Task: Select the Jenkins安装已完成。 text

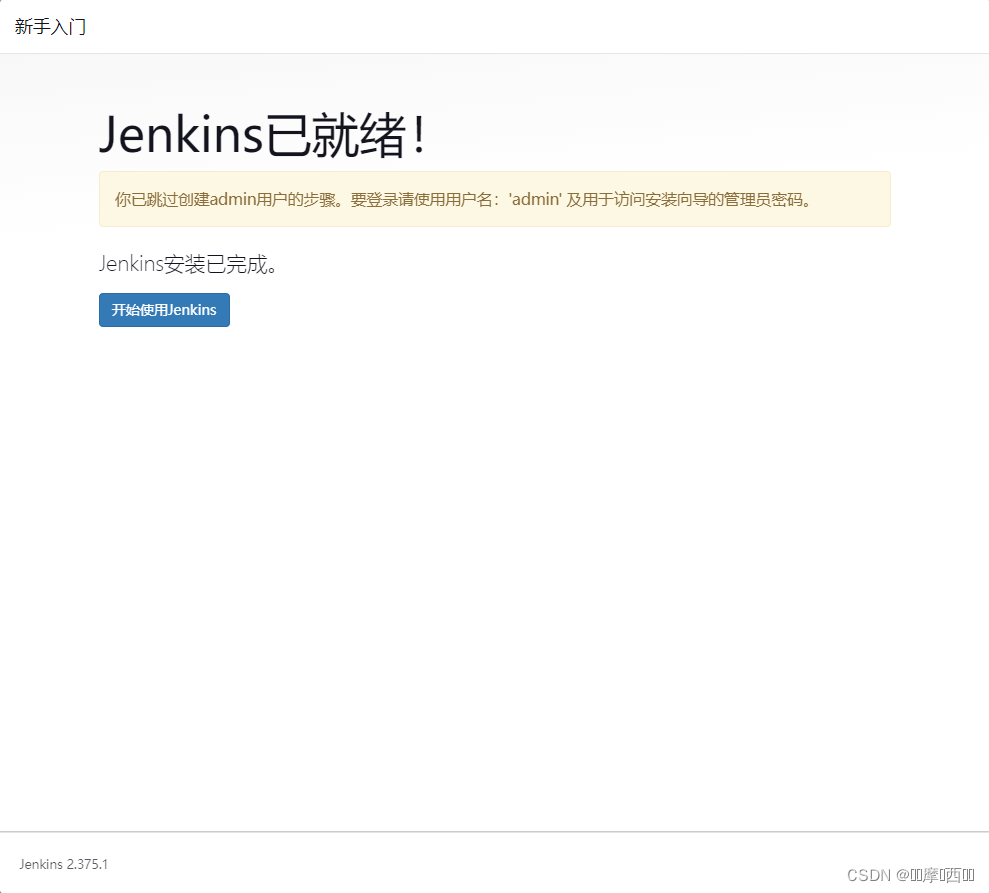Action: click(188, 264)
